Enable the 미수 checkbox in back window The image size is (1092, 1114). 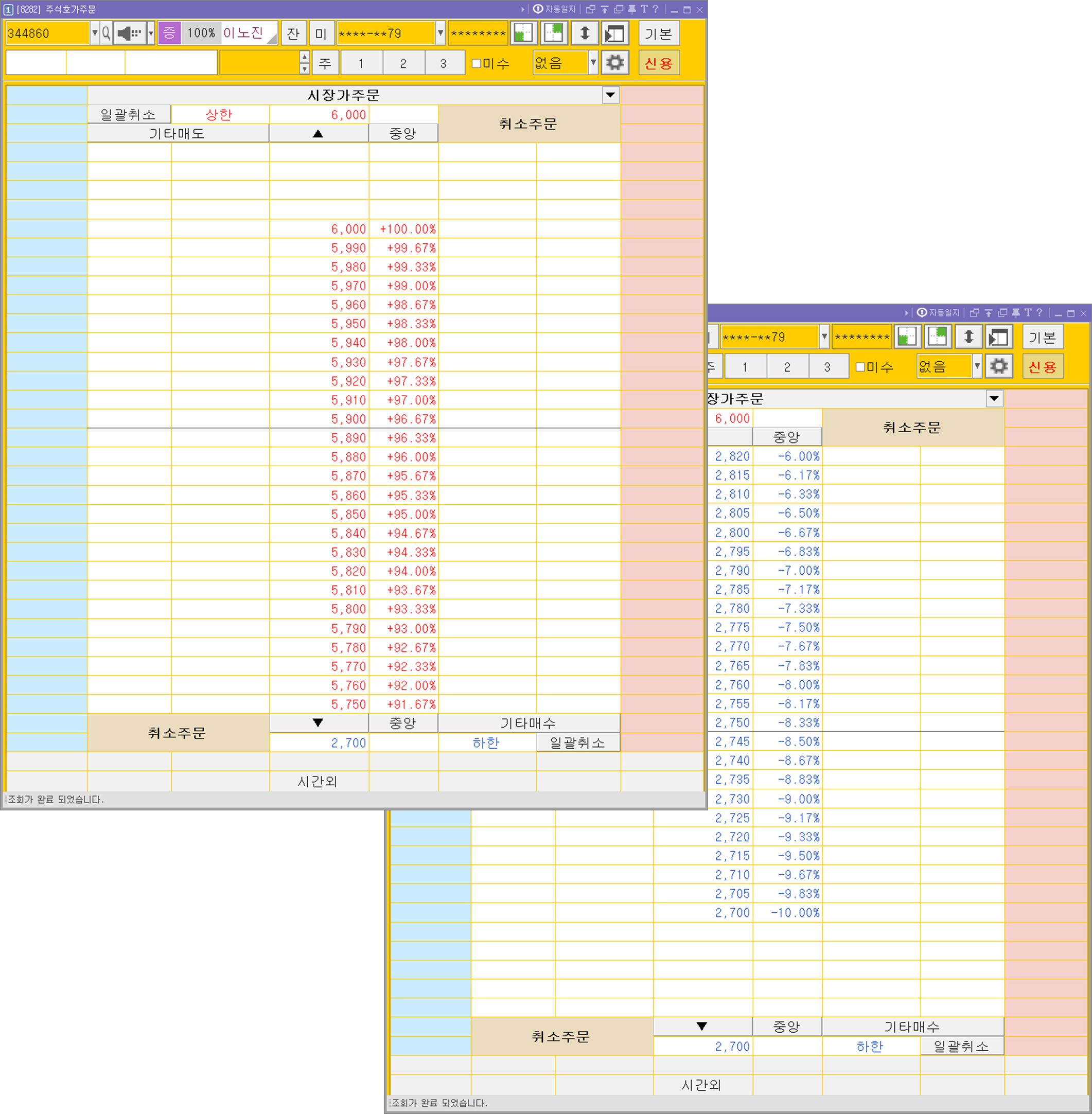coord(860,367)
